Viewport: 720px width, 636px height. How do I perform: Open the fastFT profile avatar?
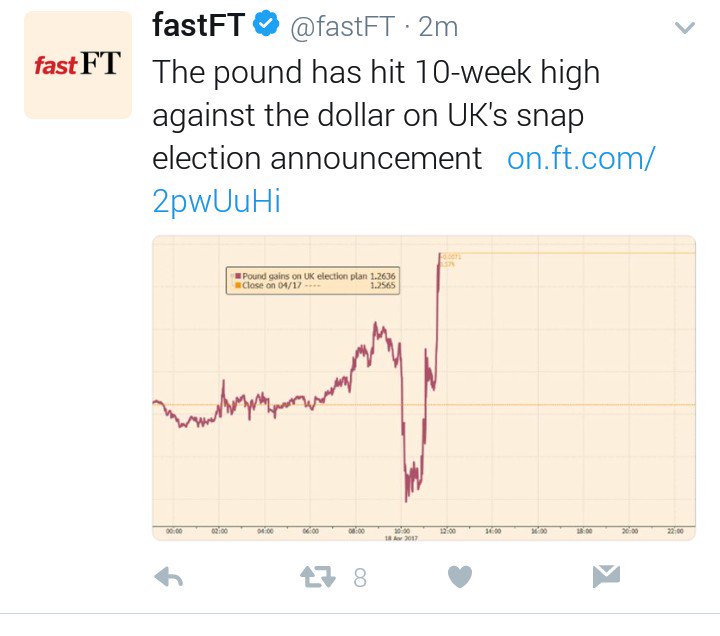[78, 65]
